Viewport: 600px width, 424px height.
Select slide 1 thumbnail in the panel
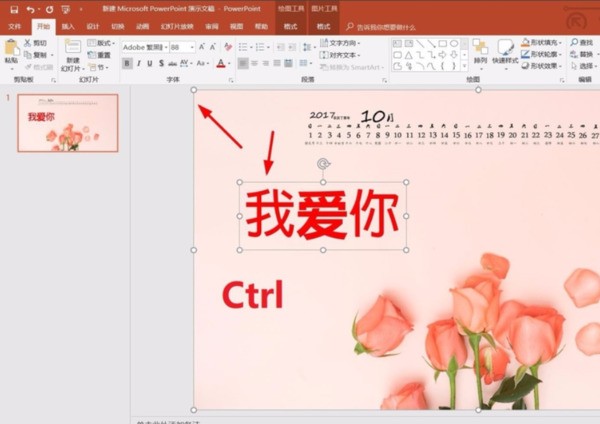[67, 123]
